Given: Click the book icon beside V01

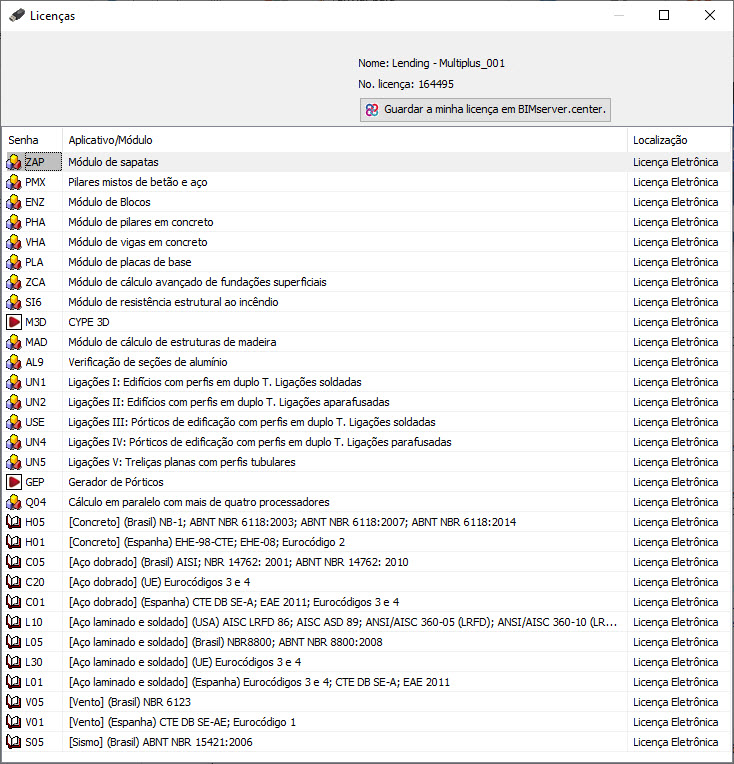Looking at the screenshot, I should coord(14,722).
